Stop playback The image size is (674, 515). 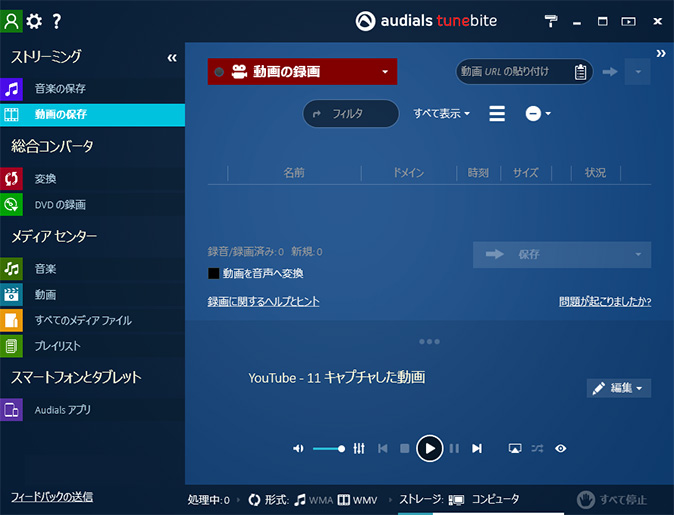[x=404, y=449]
